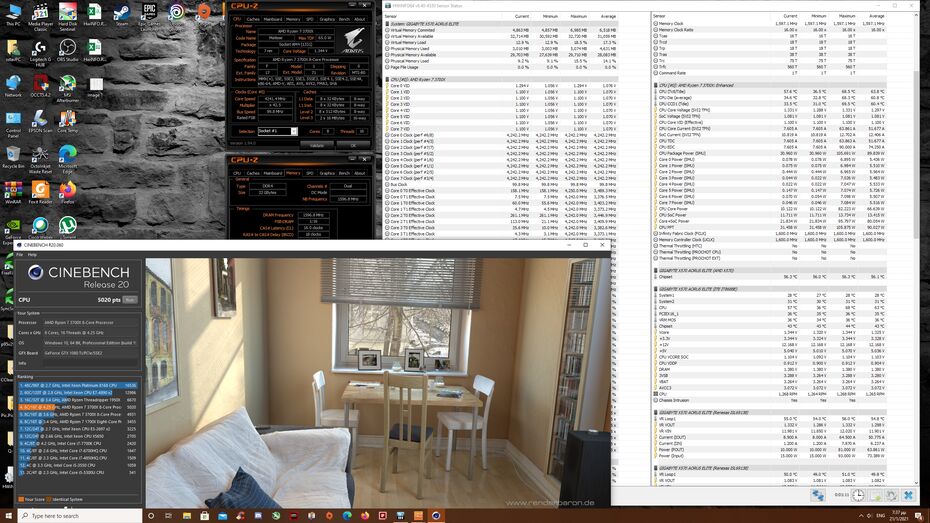Launch the OCCT desktop shortcut
The image size is (930, 523).
[x=40, y=87]
